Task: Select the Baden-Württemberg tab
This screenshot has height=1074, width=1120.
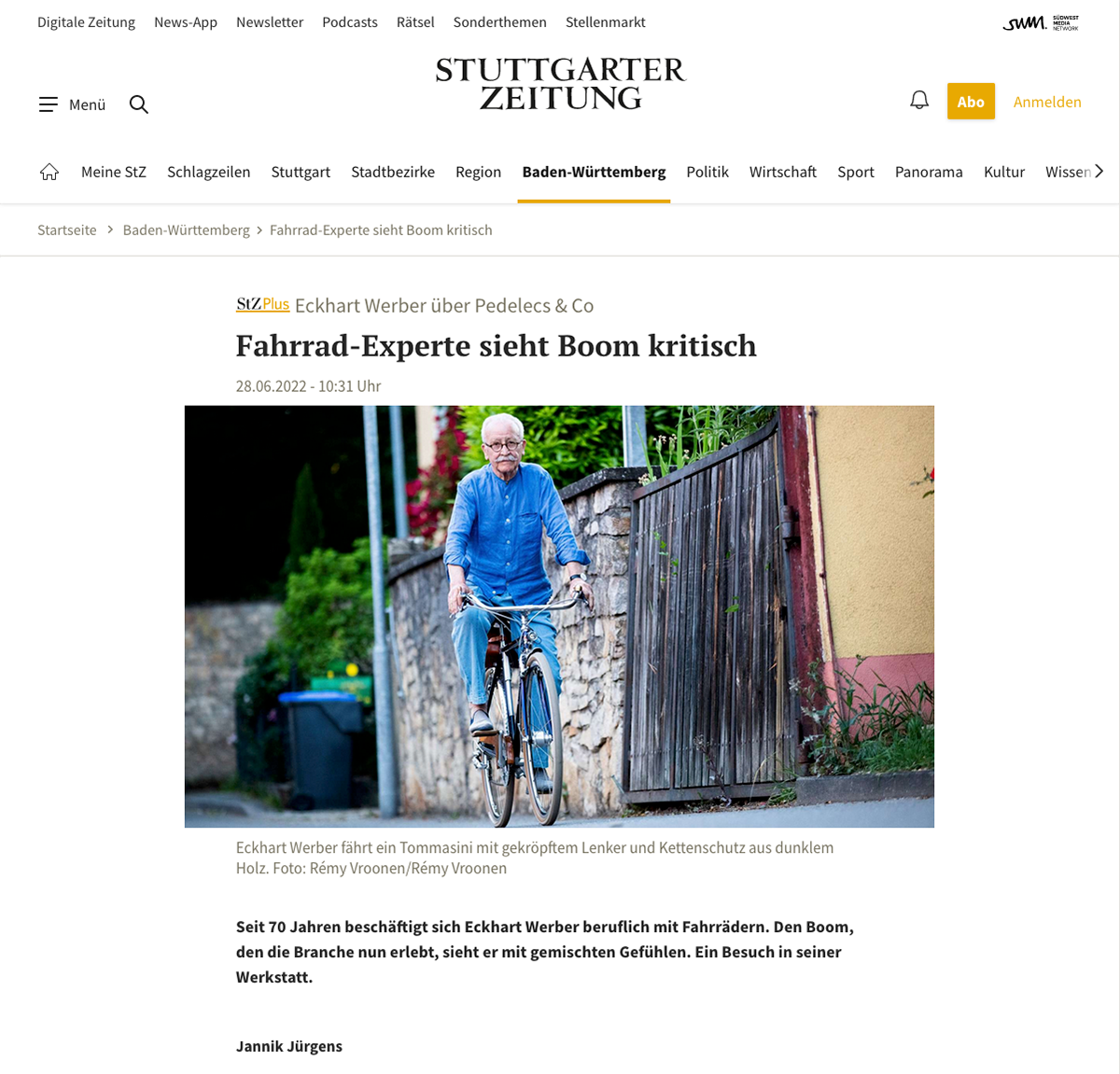Action: (x=594, y=172)
